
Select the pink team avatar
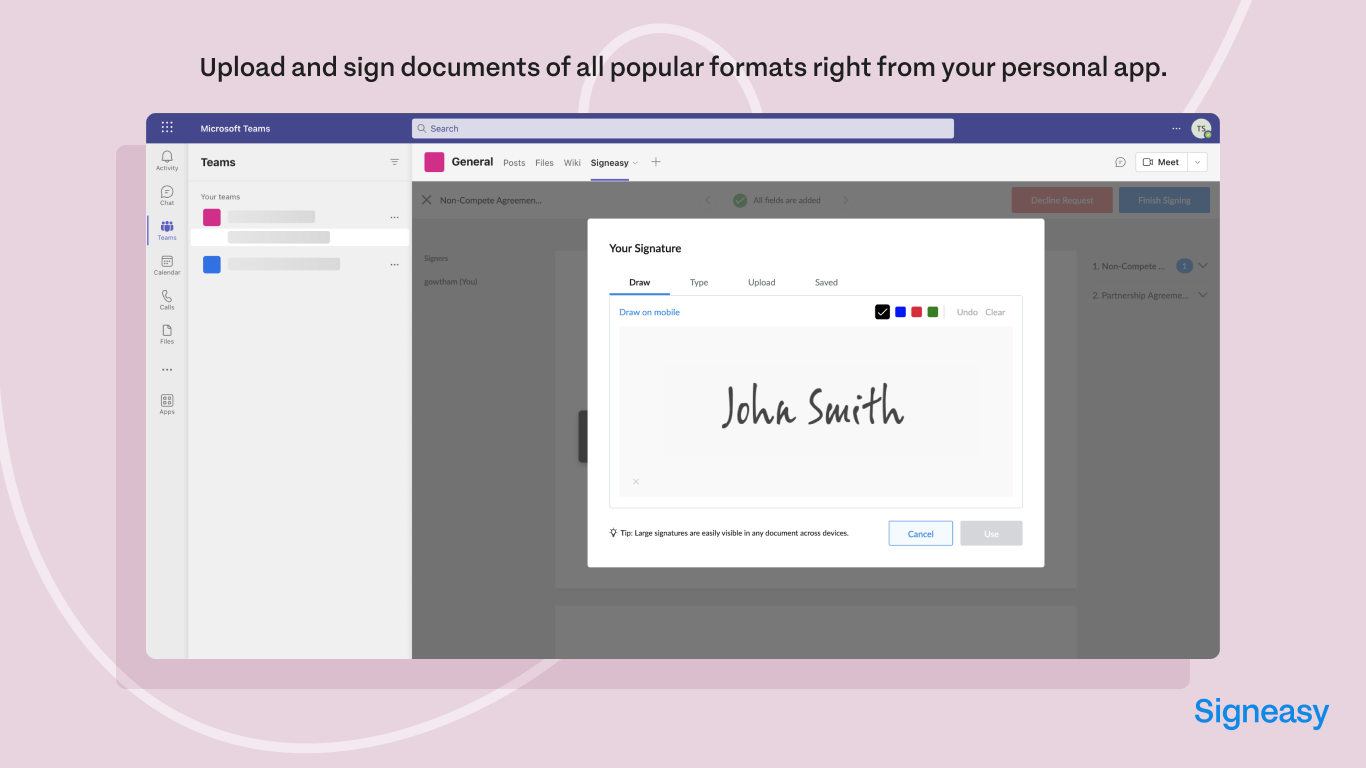pyautogui.click(x=212, y=217)
